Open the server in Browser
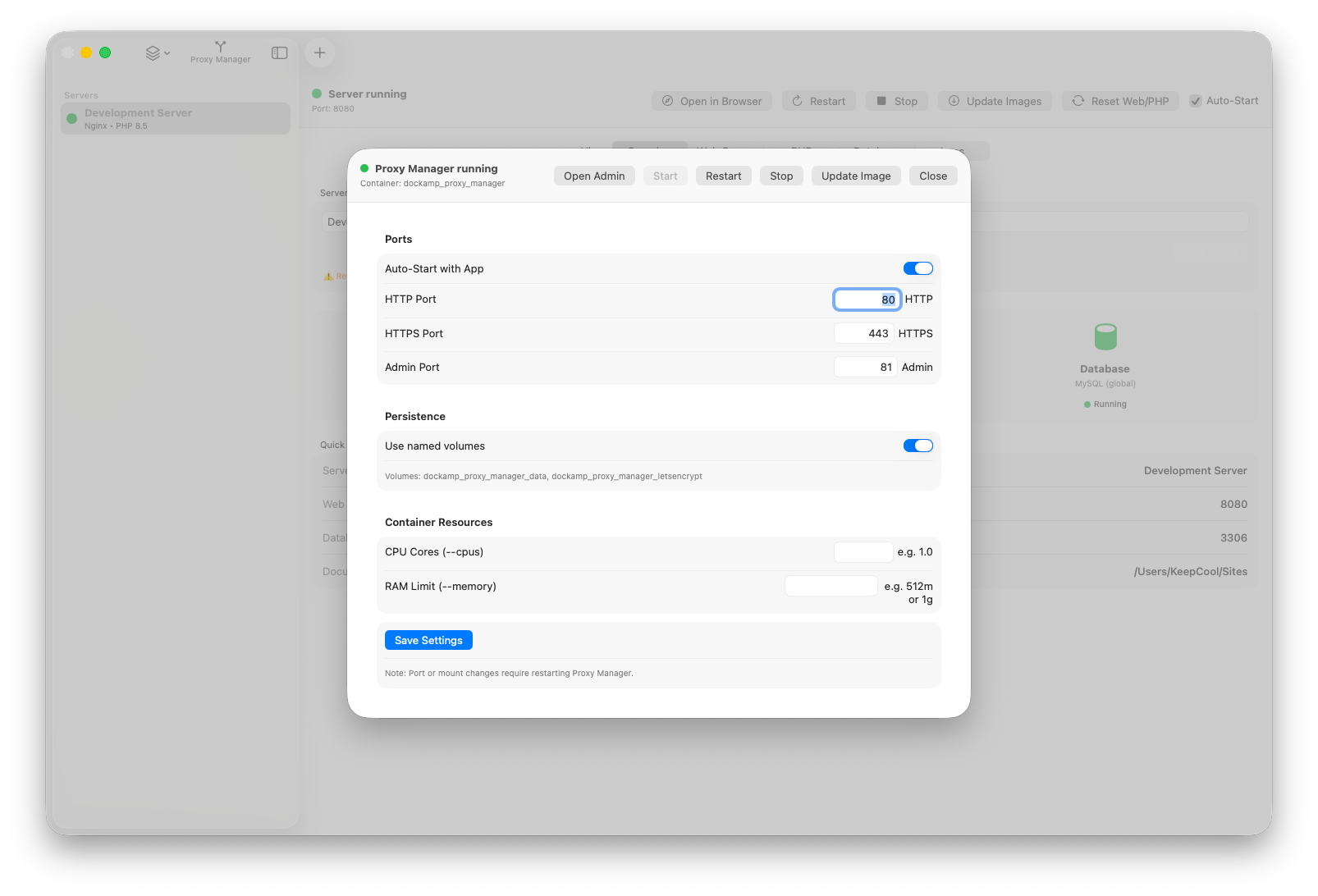This screenshot has height=896, width=1318. [x=711, y=100]
